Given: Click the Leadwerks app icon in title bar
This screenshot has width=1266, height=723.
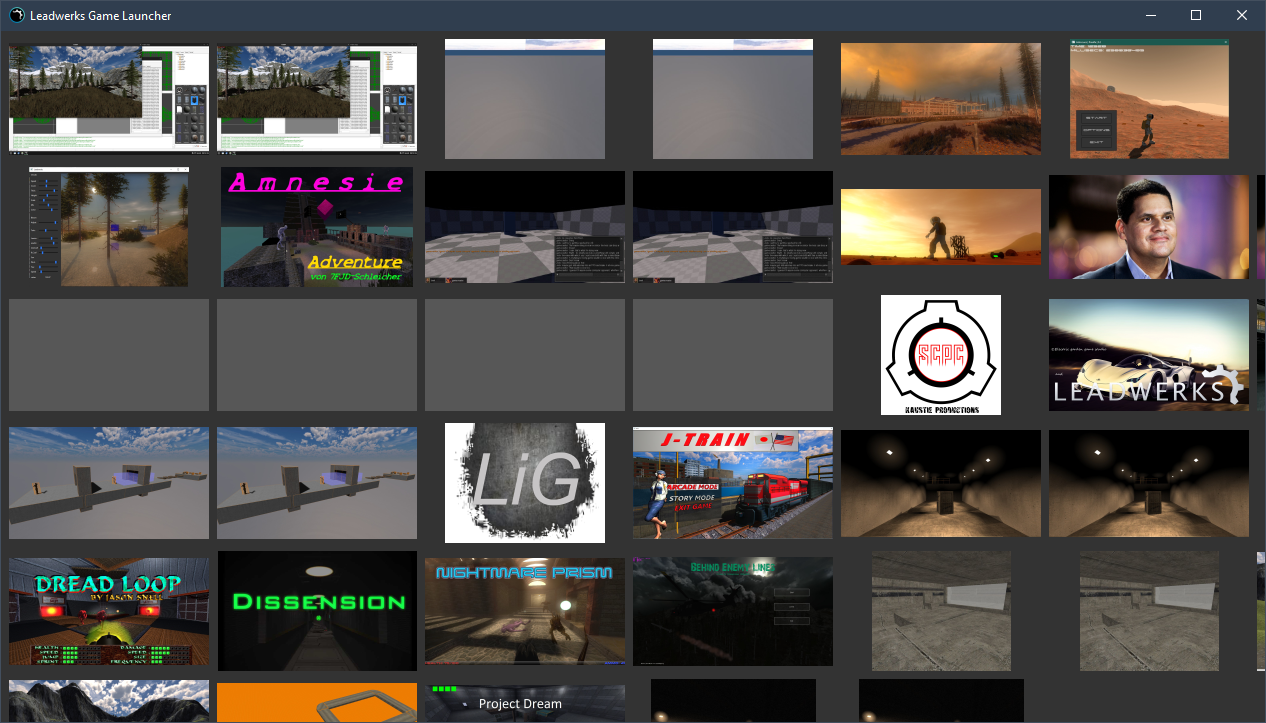Looking at the screenshot, I should click(17, 15).
